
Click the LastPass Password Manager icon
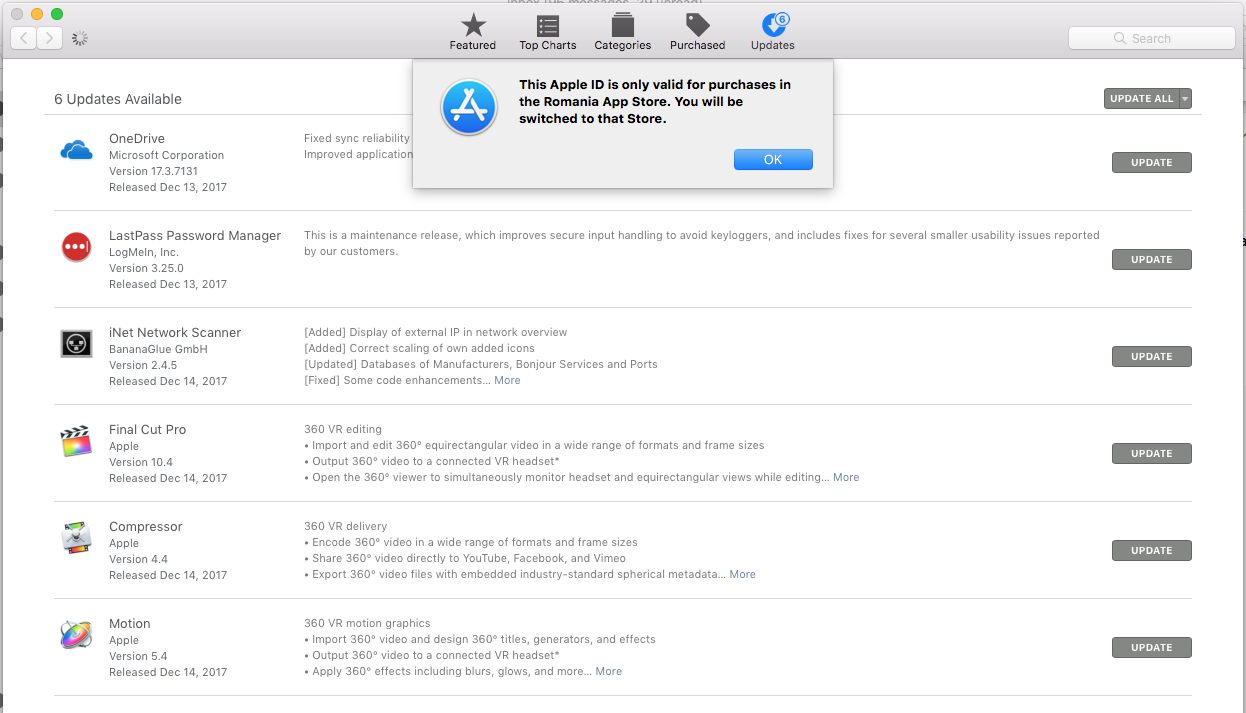(x=76, y=247)
